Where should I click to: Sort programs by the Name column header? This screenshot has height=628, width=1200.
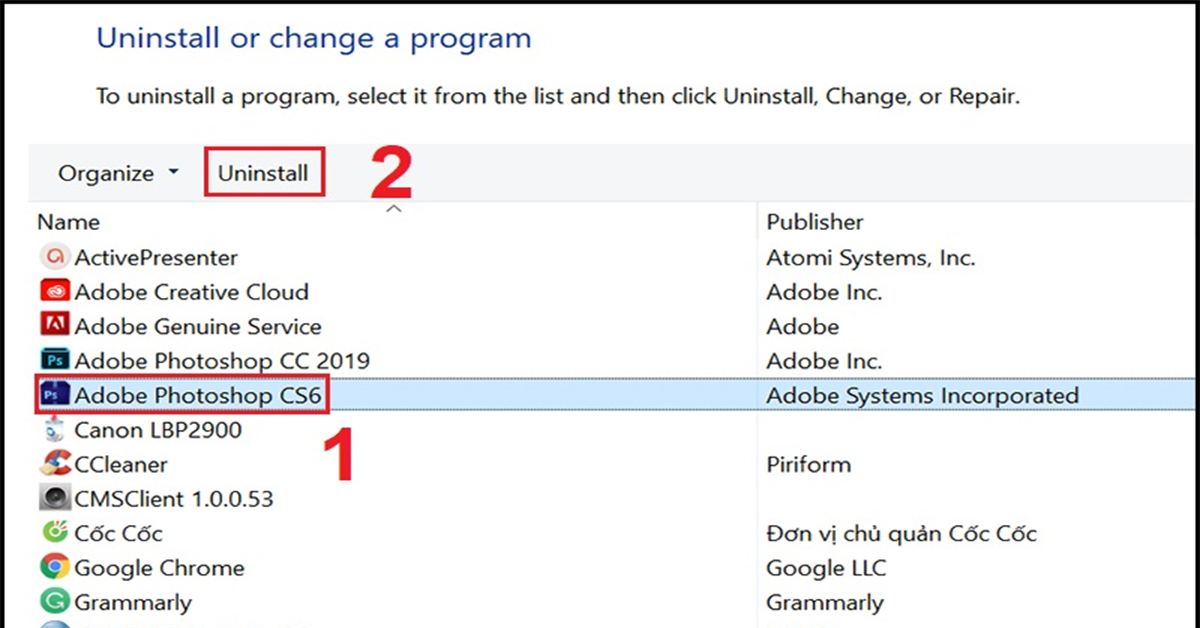(x=69, y=222)
